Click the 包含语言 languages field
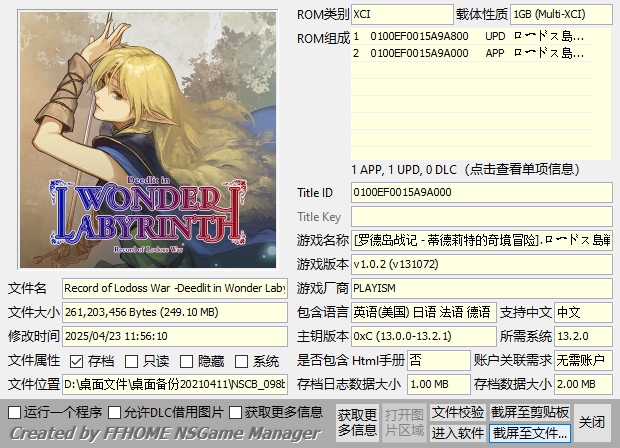This screenshot has width=620, height=448. tap(423, 312)
